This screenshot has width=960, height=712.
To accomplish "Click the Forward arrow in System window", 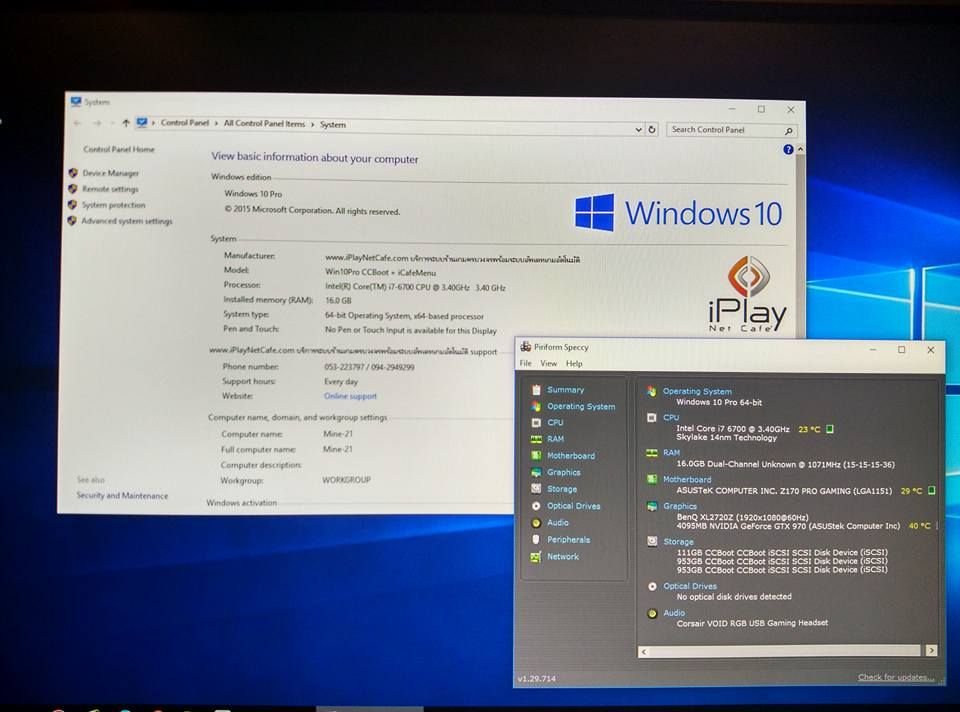I will coord(97,123).
